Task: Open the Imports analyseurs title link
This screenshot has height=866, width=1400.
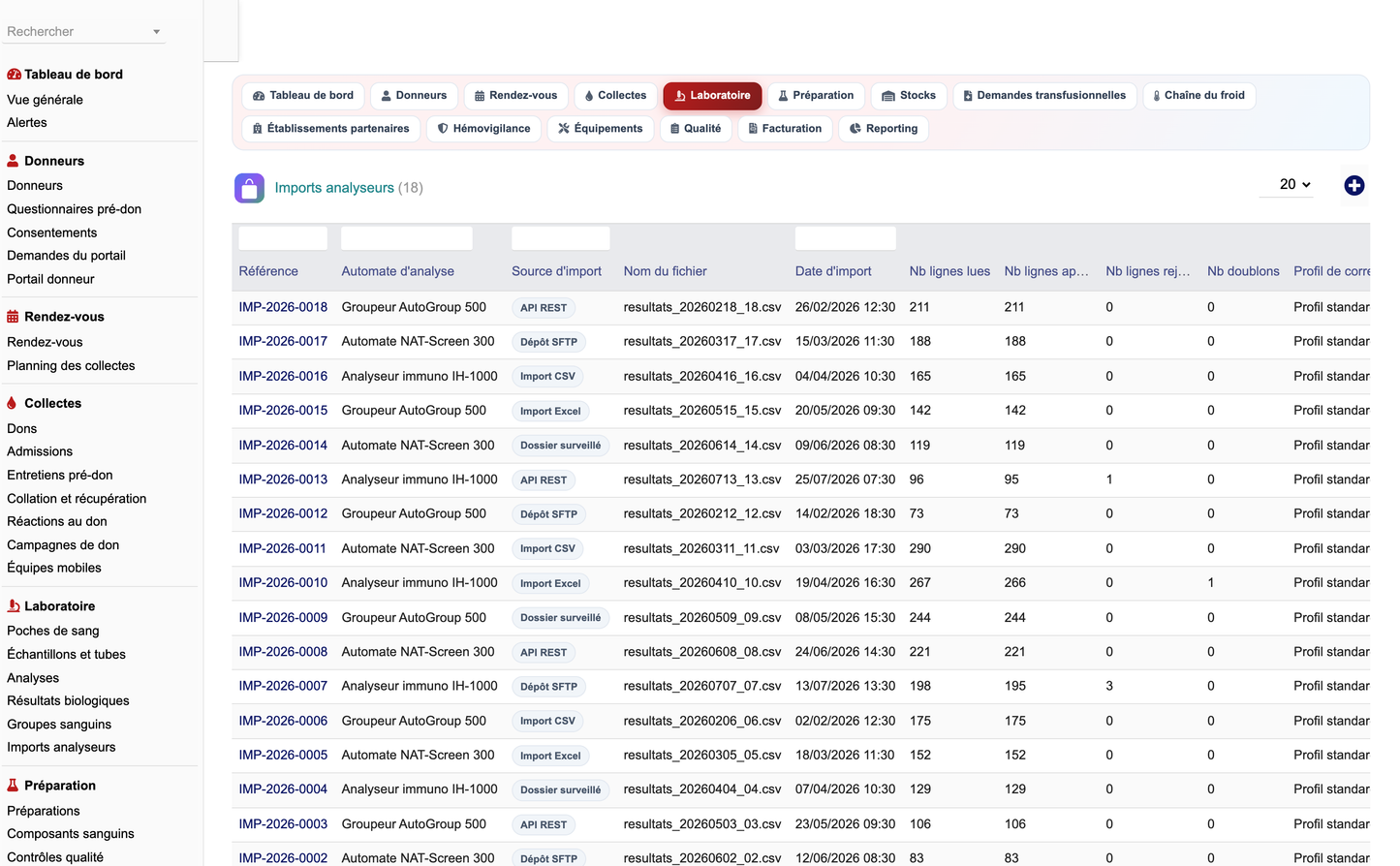Action: 334,188
